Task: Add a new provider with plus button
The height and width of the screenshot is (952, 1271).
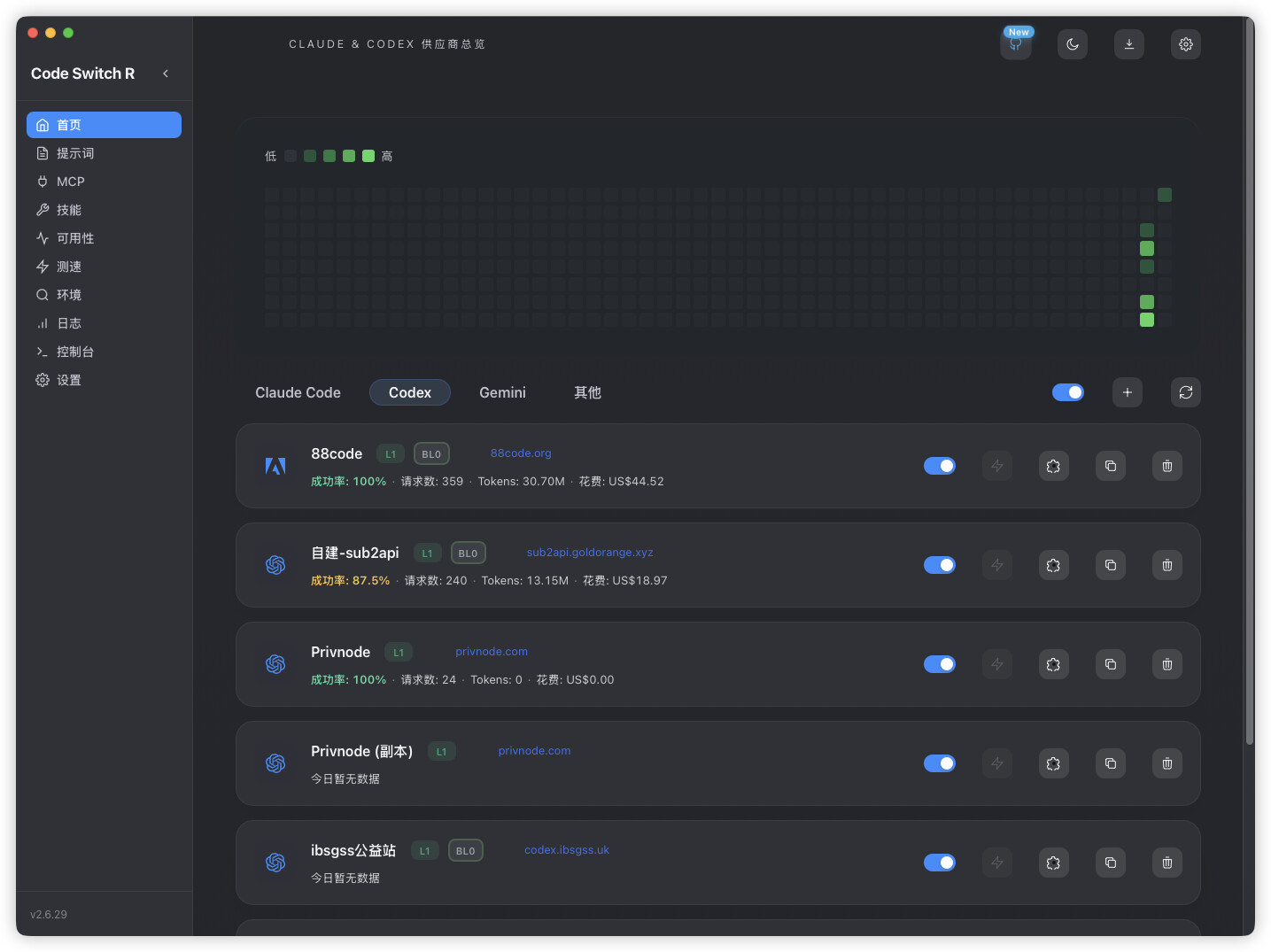Action: 1128,392
